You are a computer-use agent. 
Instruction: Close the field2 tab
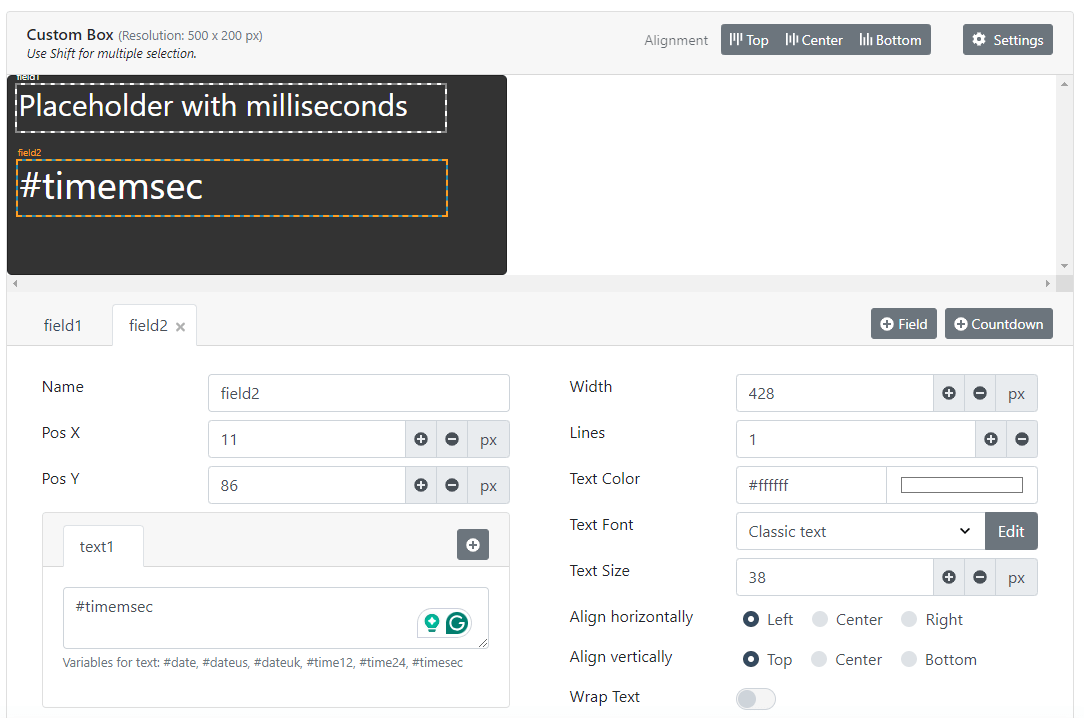tap(180, 325)
